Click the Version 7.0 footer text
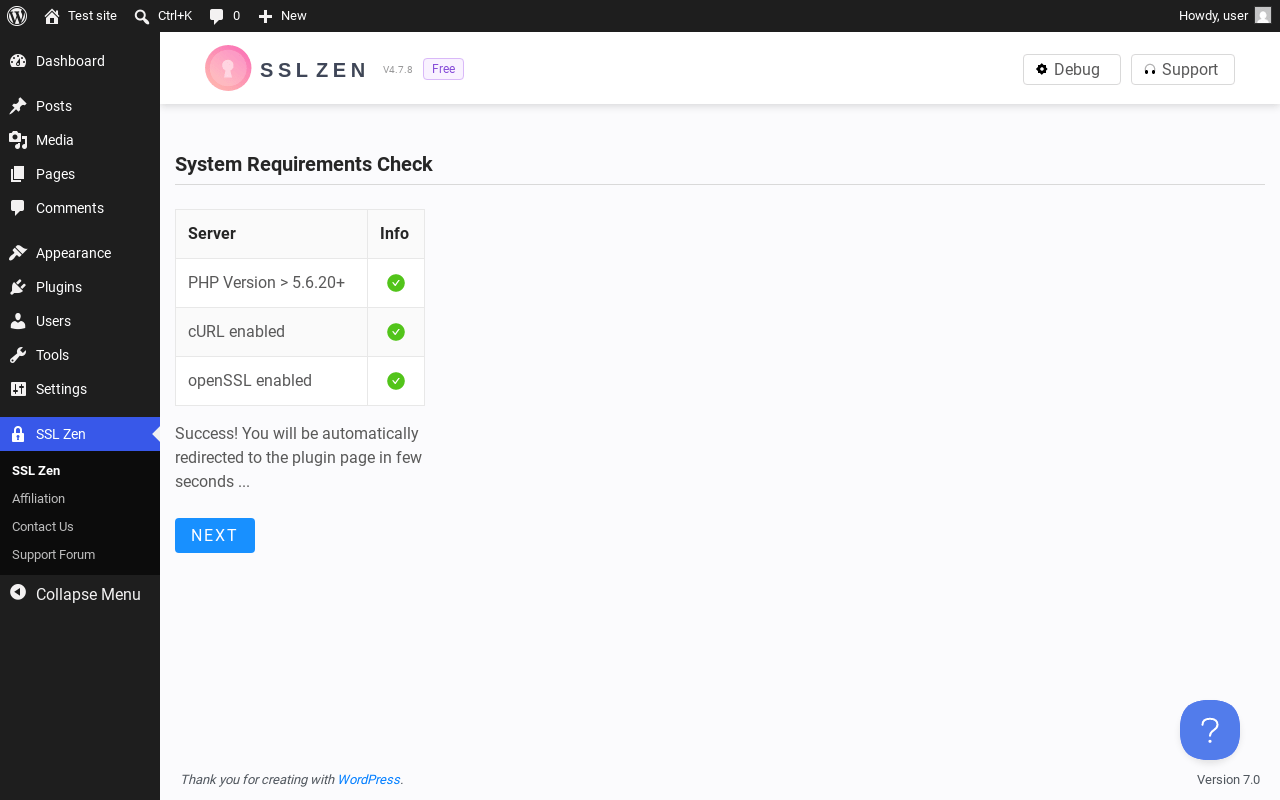 click(1228, 780)
